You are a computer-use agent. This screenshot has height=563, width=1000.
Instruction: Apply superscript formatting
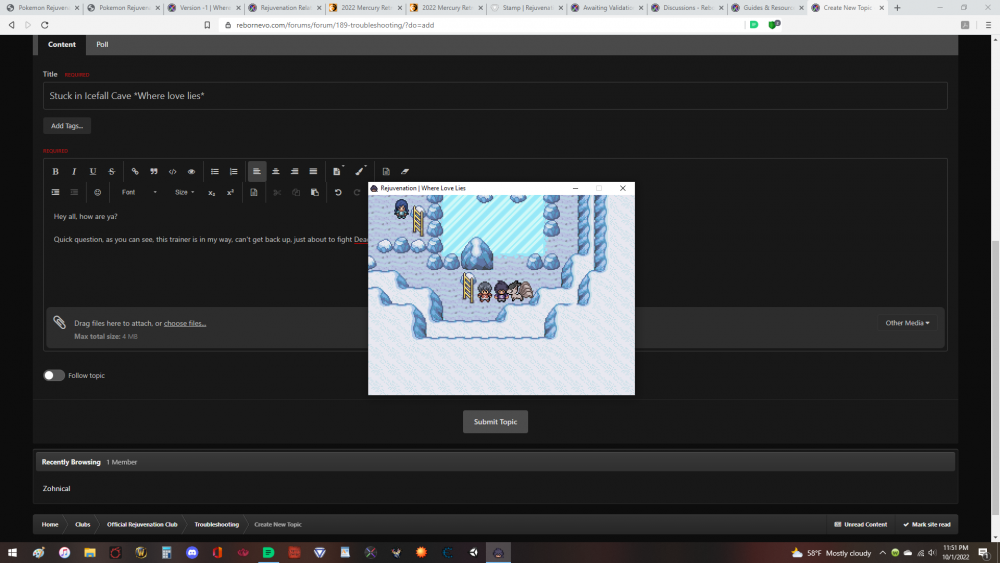230,193
